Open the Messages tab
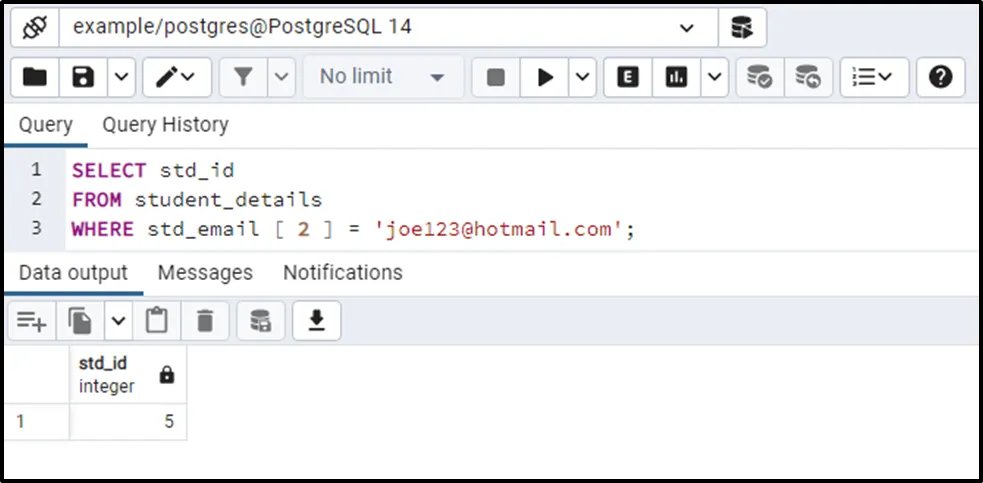Viewport: 983px width, 483px height. click(x=205, y=272)
